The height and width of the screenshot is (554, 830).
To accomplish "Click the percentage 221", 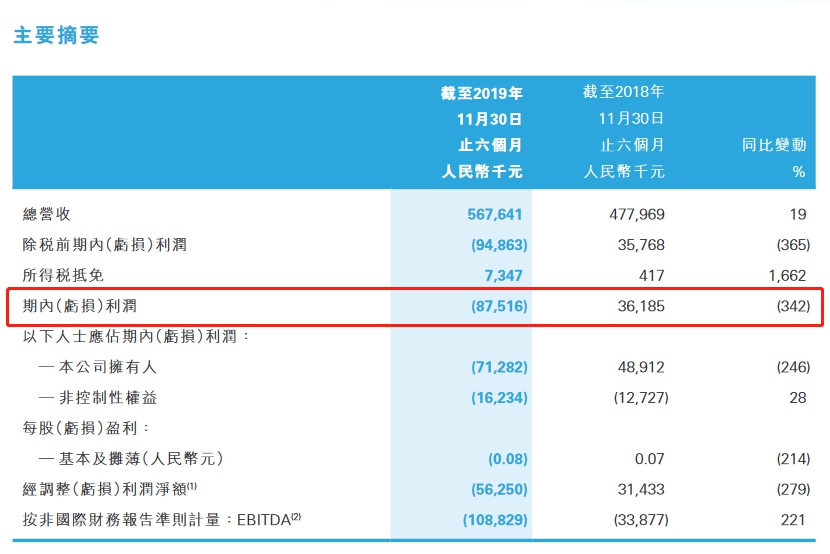I will click(793, 520).
